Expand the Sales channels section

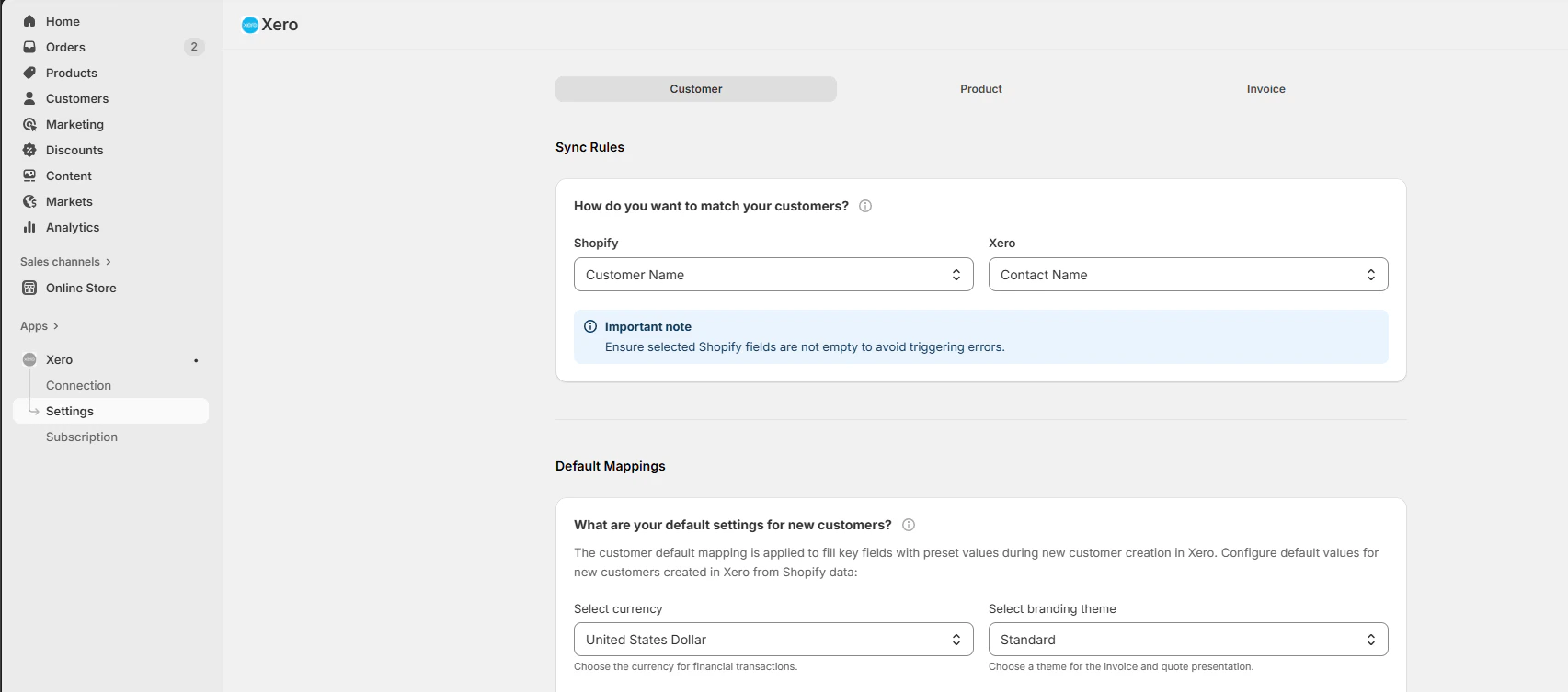65,262
